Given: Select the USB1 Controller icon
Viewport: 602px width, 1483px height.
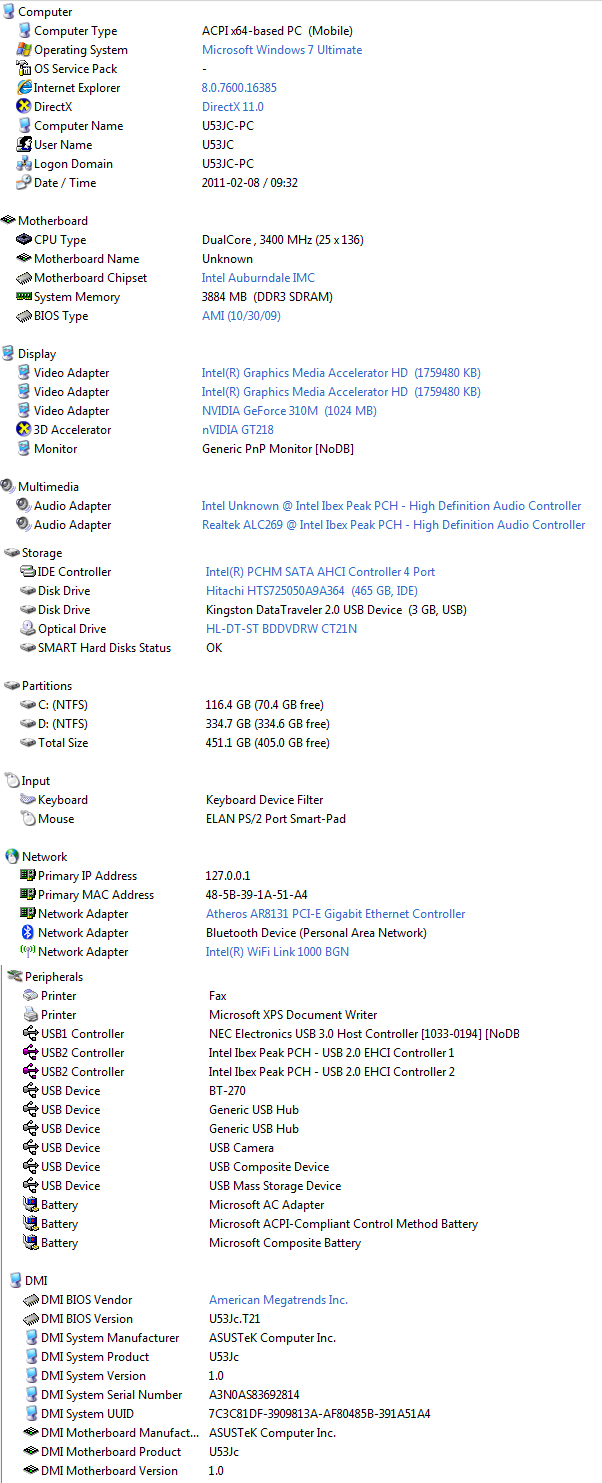Looking at the screenshot, I should coord(31,1034).
